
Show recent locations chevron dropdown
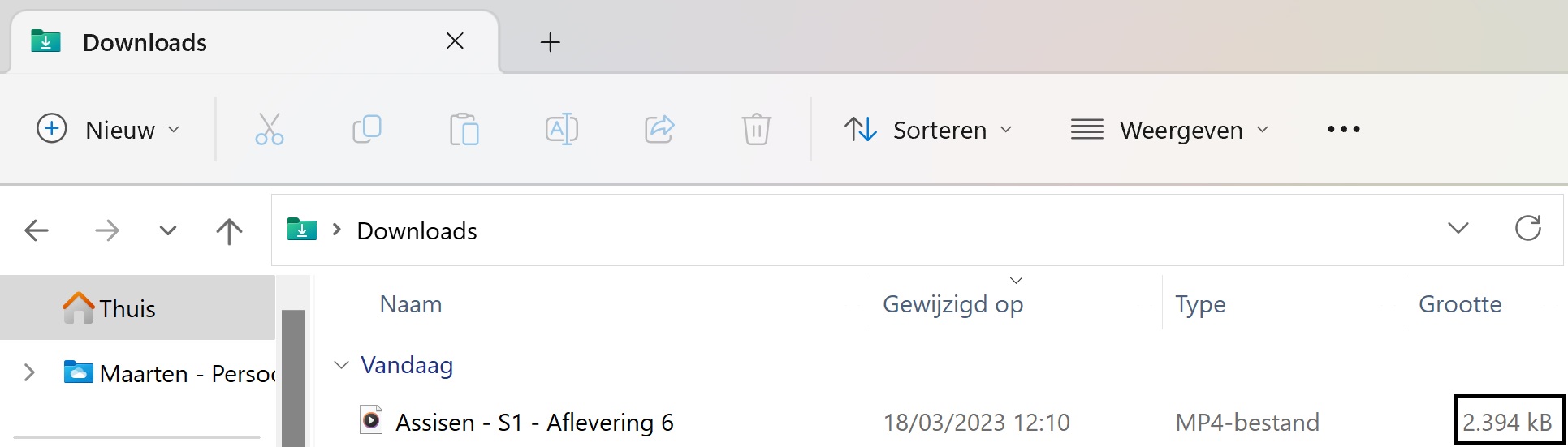(168, 231)
